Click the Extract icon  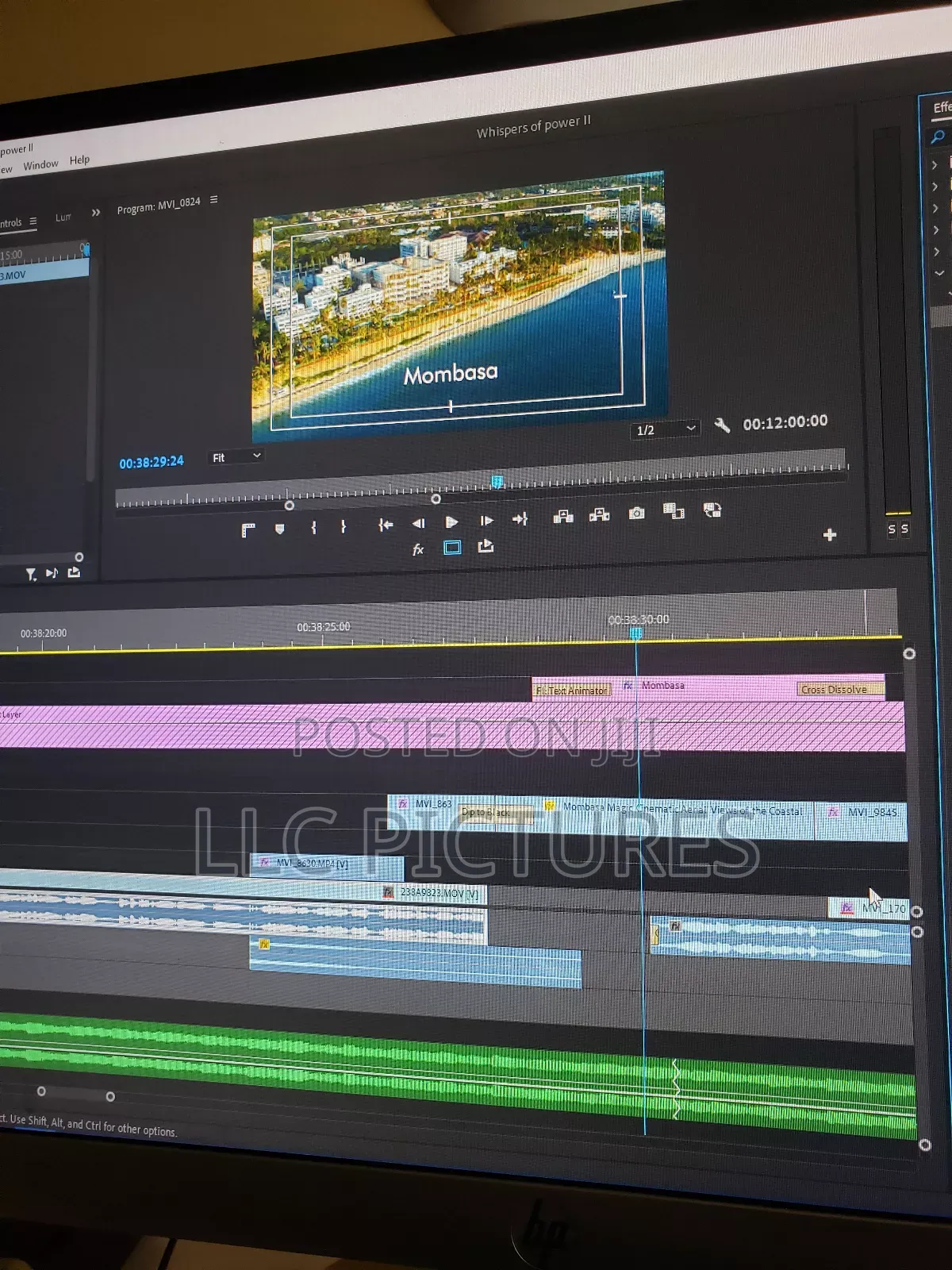[600, 515]
